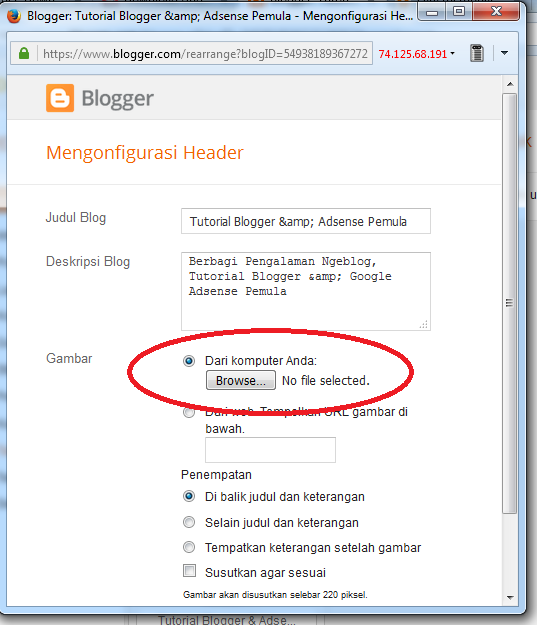Viewport: 537px width, 625px height.
Task: Click the clipboard add-on icon in toolbar
Action: point(477,53)
